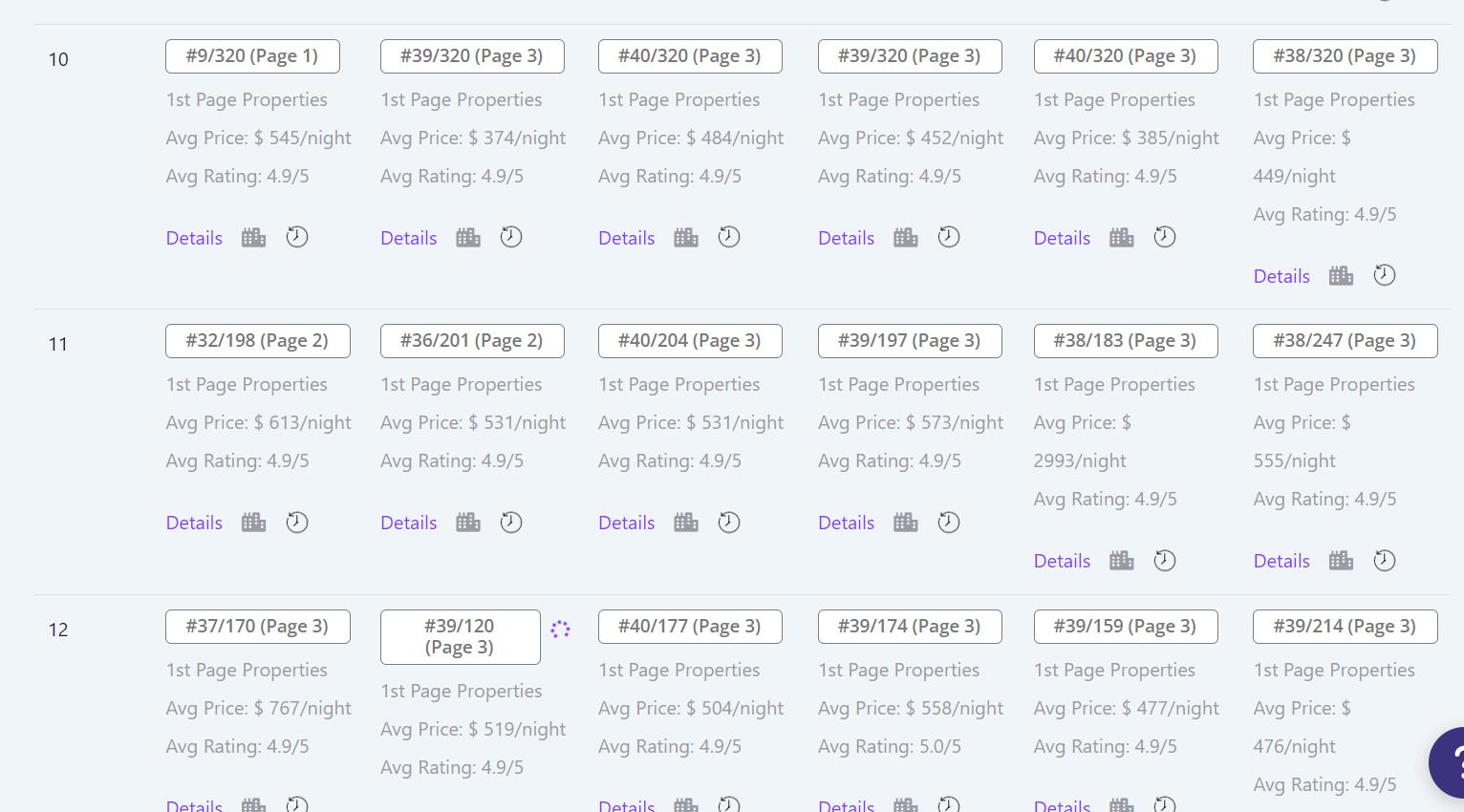Select the #39/174 (Page 3) rank badge
Viewport: 1464px width, 812px height.
[910, 626]
